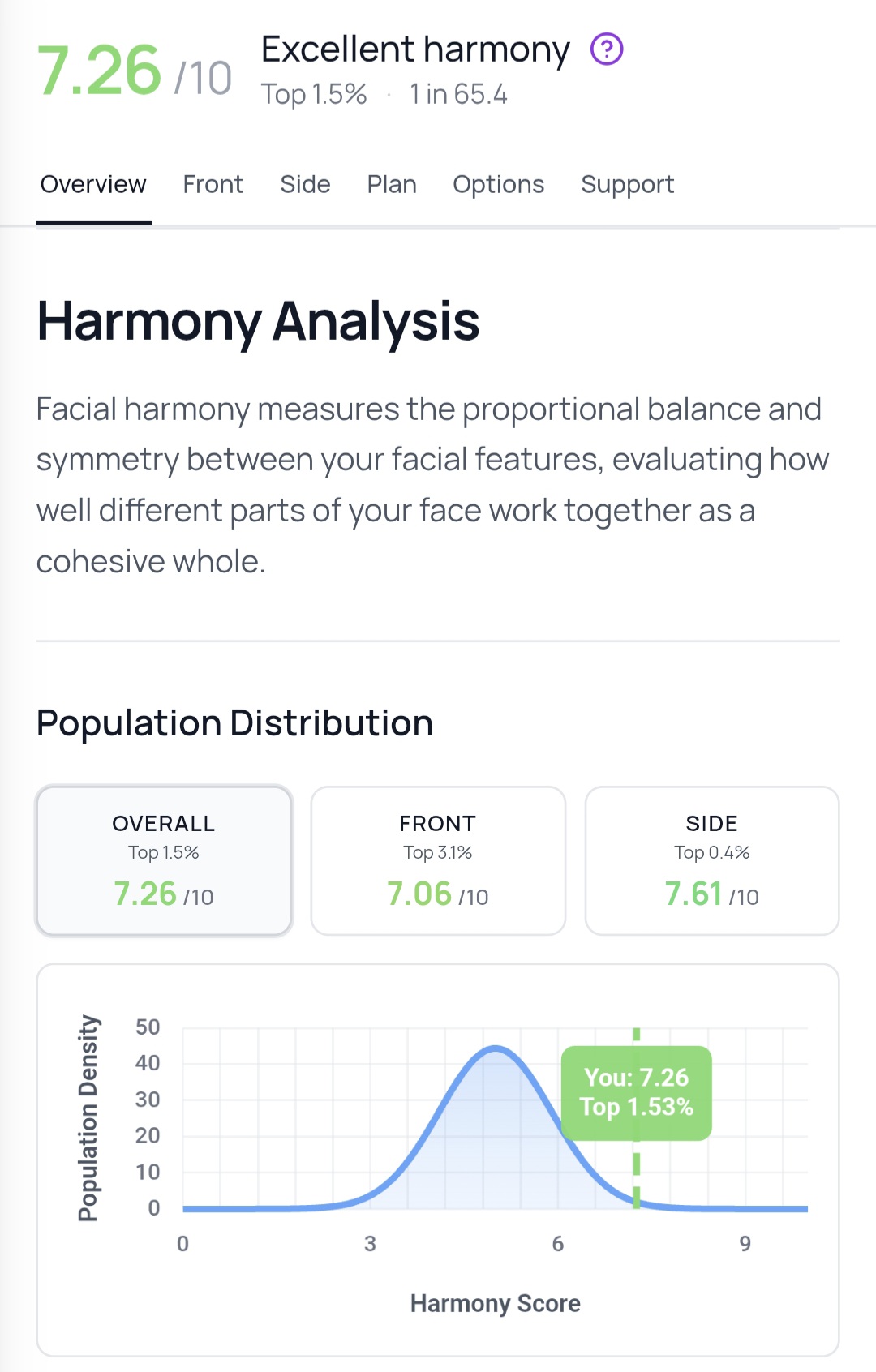Switch to the Front tab

click(x=213, y=185)
